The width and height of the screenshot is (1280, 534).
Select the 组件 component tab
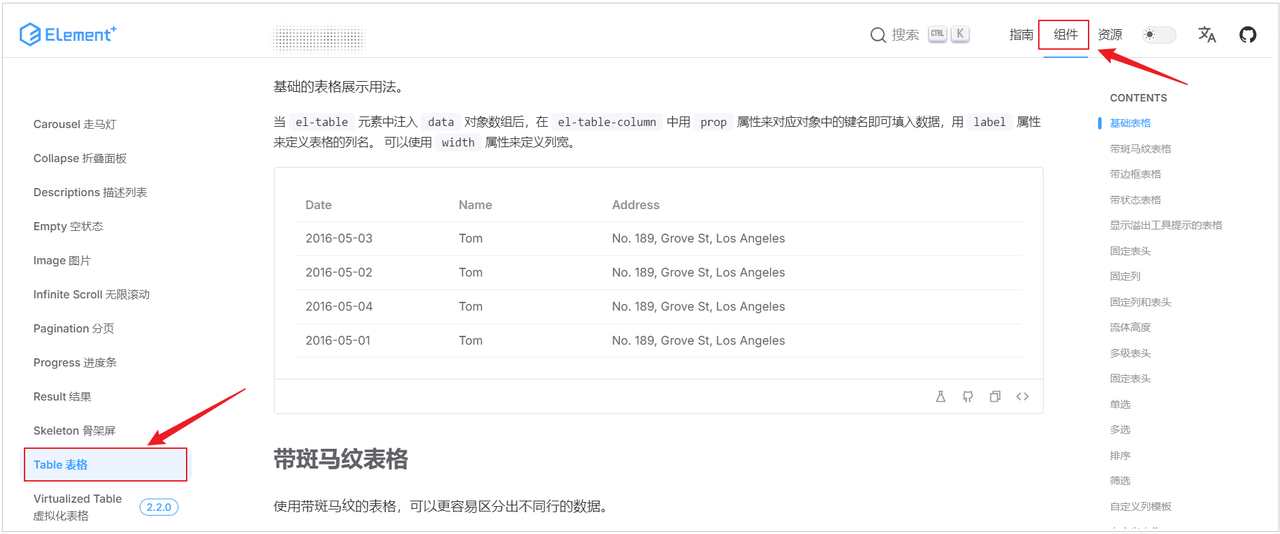click(1065, 35)
